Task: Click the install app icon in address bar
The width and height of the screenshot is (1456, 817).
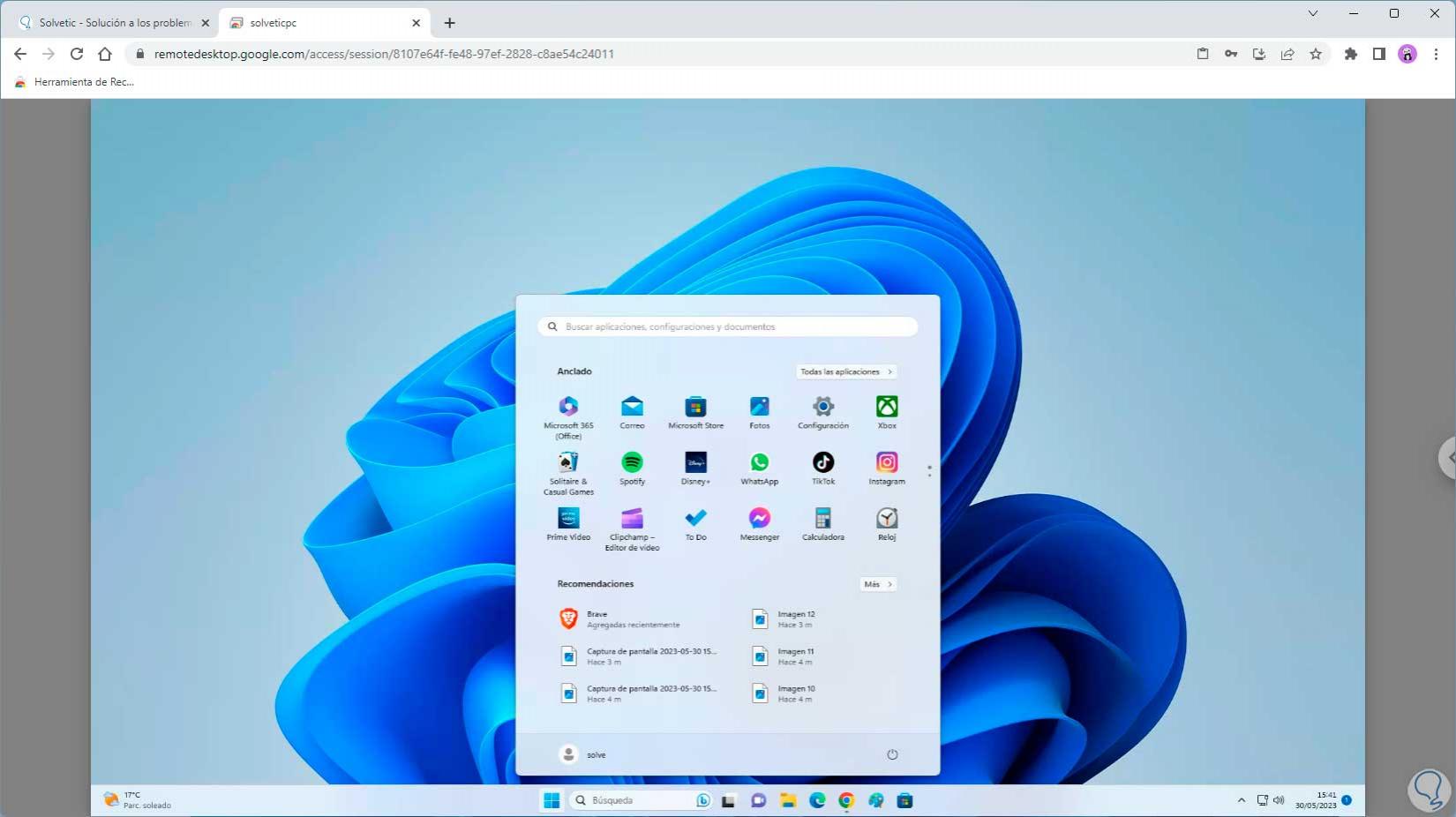Action: (x=1259, y=54)
